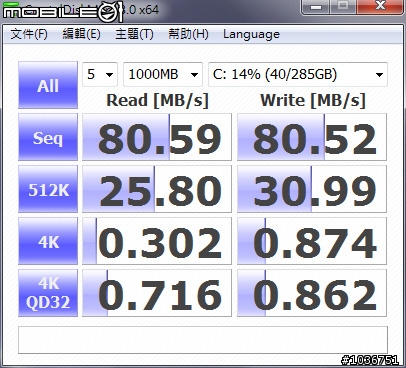Expand the 1000MB test size dropdown
This screenshot has width=406, height=368.
(163, 74)
